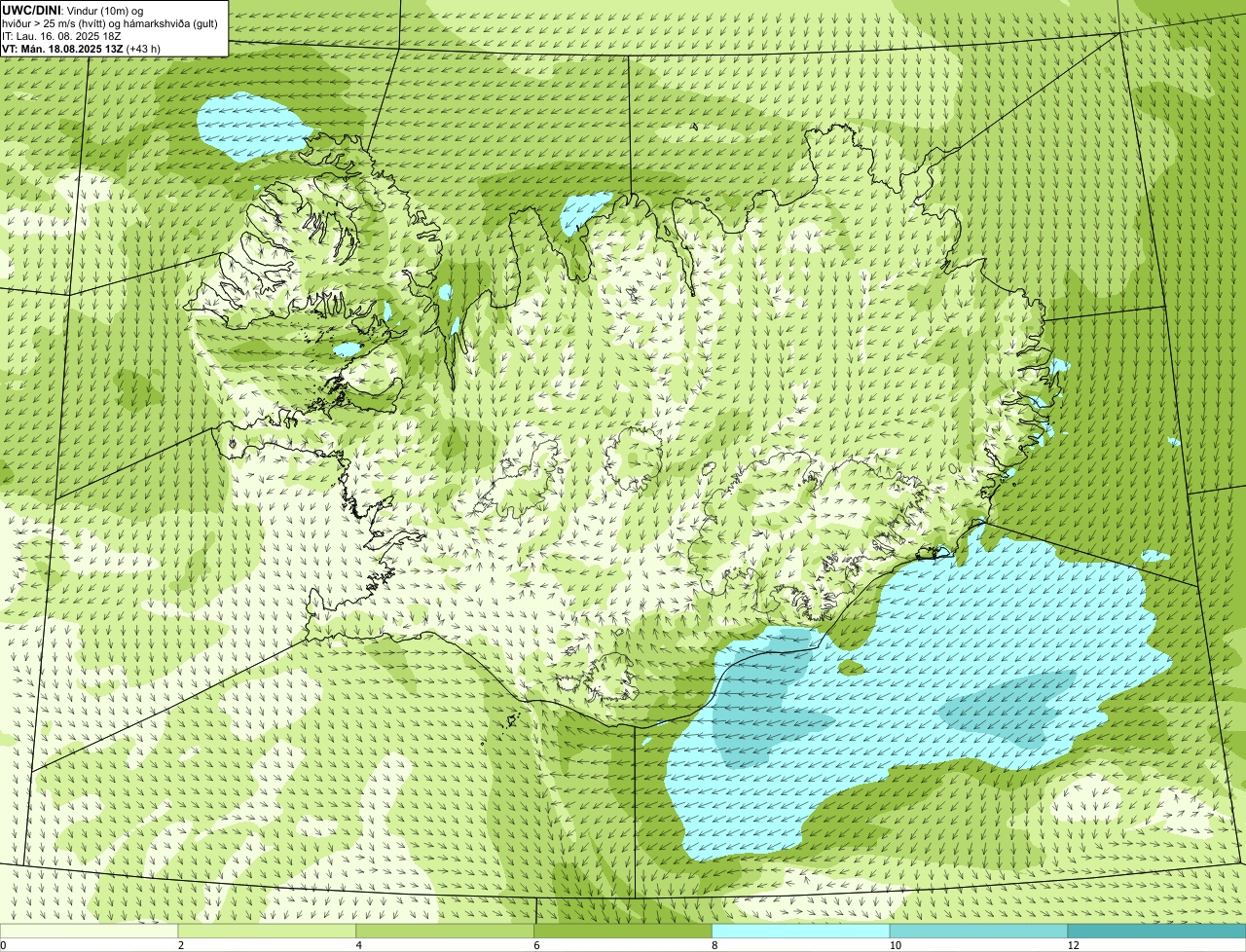Click the "hviður > 25 m/s" description line
1246x952 pixels.
click(110, 22)
